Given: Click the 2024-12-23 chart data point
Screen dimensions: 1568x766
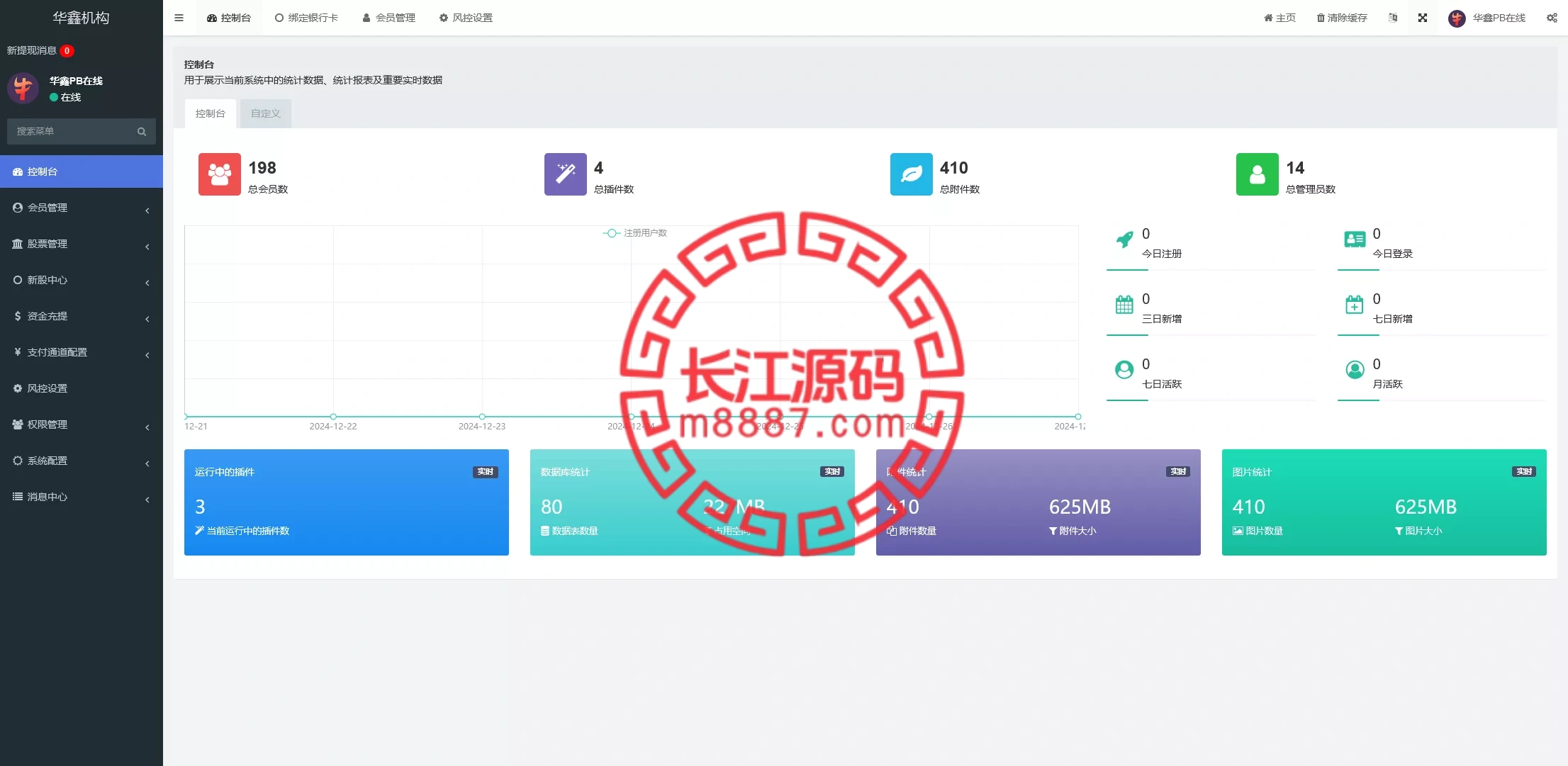Looking at the screenshot, I should (482, 417).
